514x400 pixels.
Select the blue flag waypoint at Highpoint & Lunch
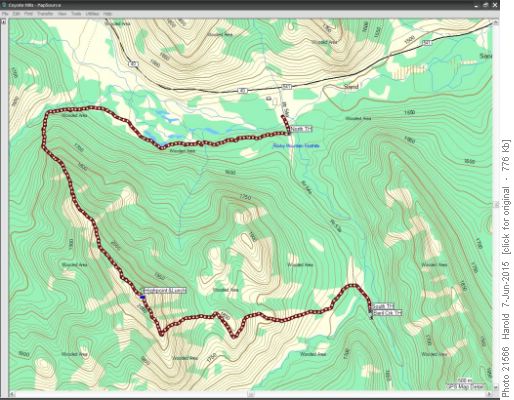(142, 297)
